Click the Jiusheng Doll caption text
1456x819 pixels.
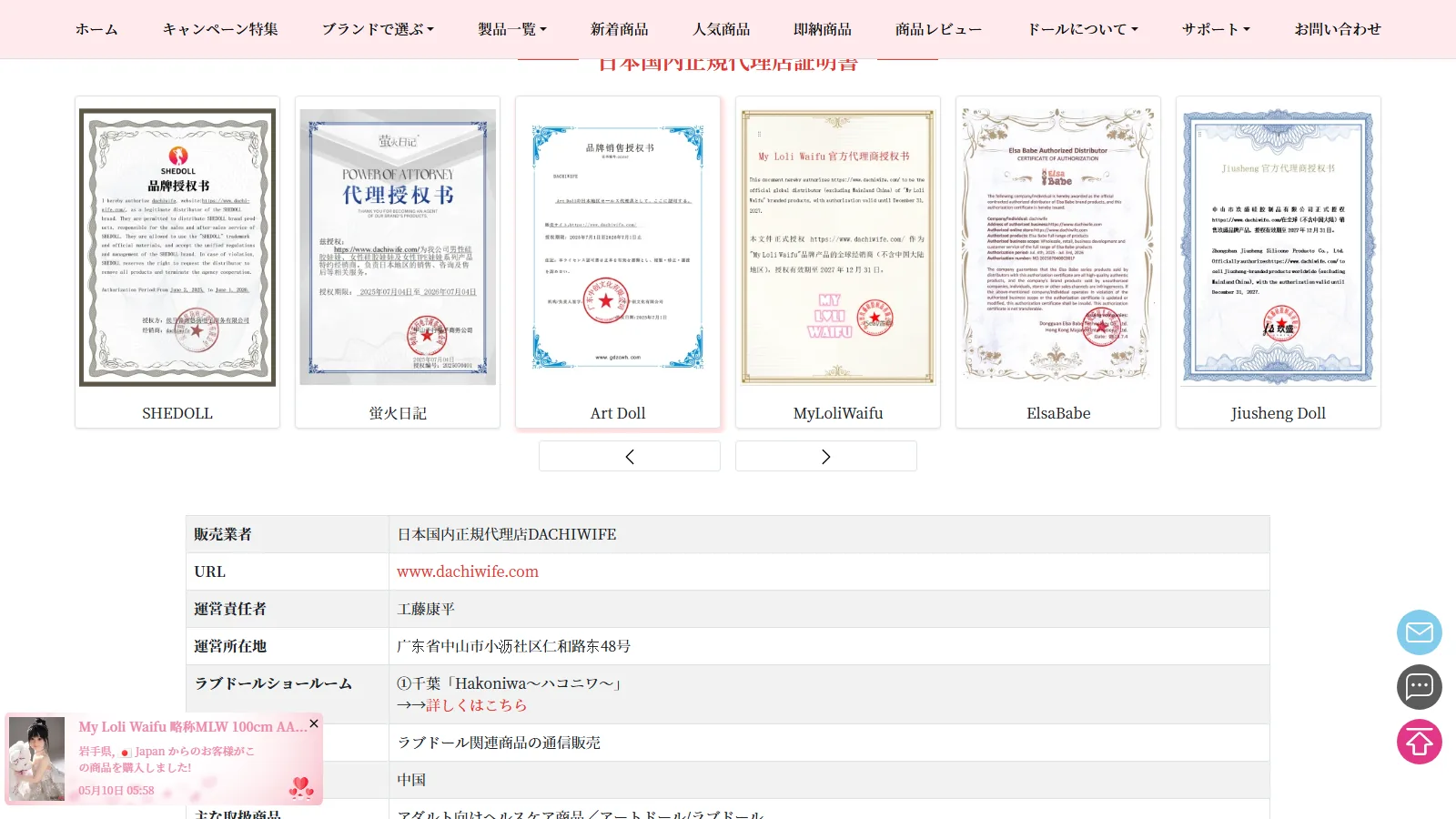point(1279,413)
